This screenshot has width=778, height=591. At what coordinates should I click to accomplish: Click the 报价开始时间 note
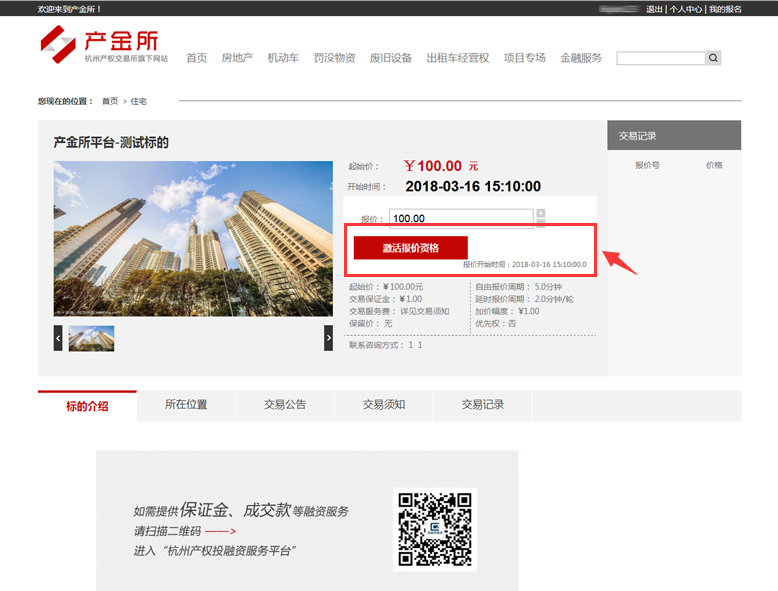click(x=524, y=264)
